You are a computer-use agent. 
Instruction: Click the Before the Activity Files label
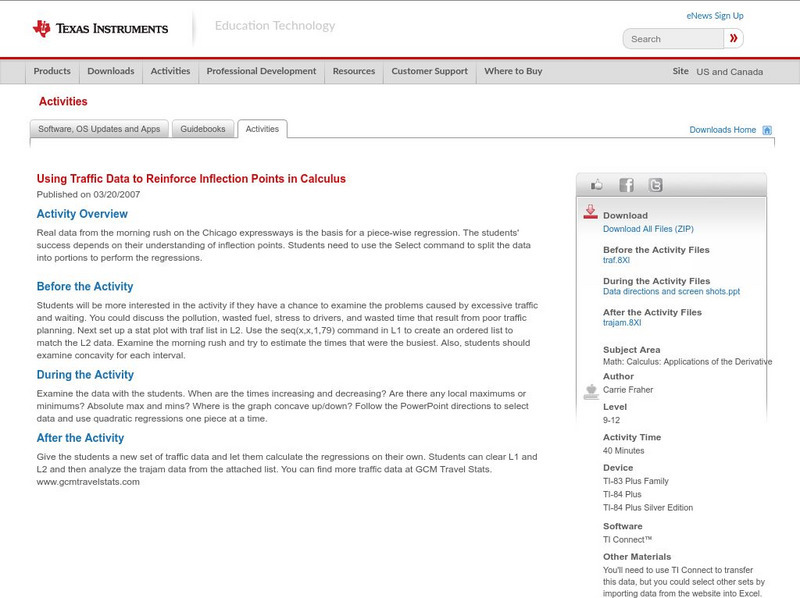click(656, 250)
